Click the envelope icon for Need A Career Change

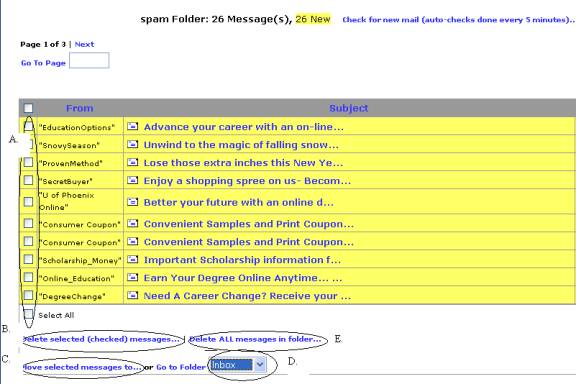133,295
